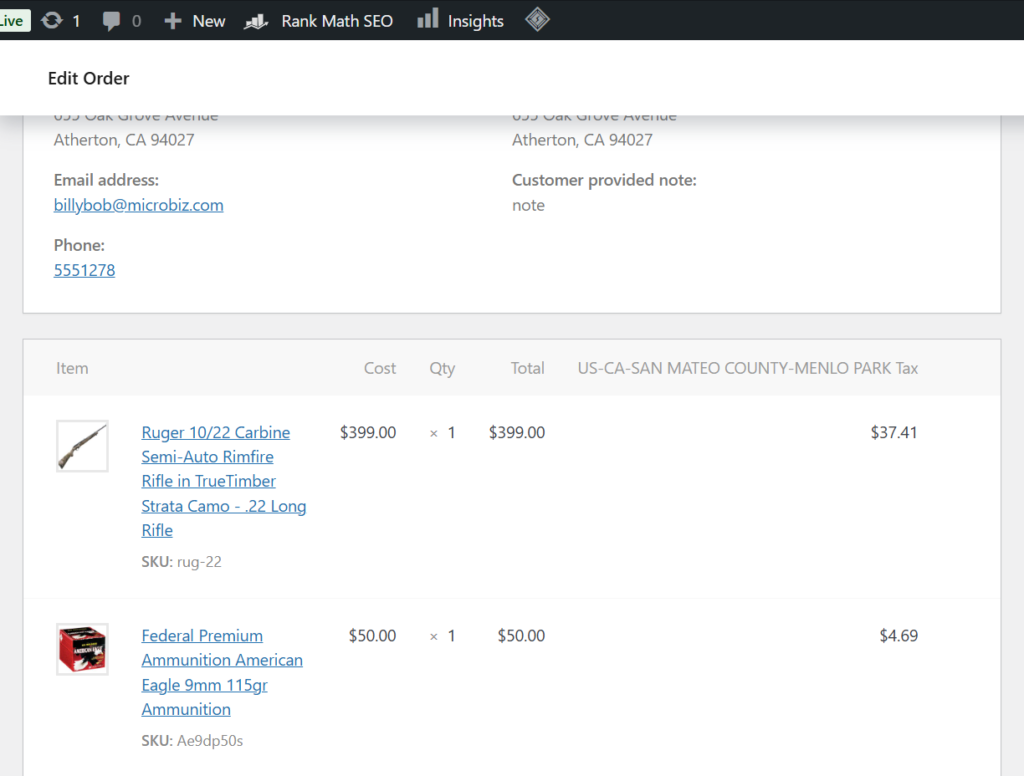Click the Ruger rifle product thumbnail

tap(82, 446)
